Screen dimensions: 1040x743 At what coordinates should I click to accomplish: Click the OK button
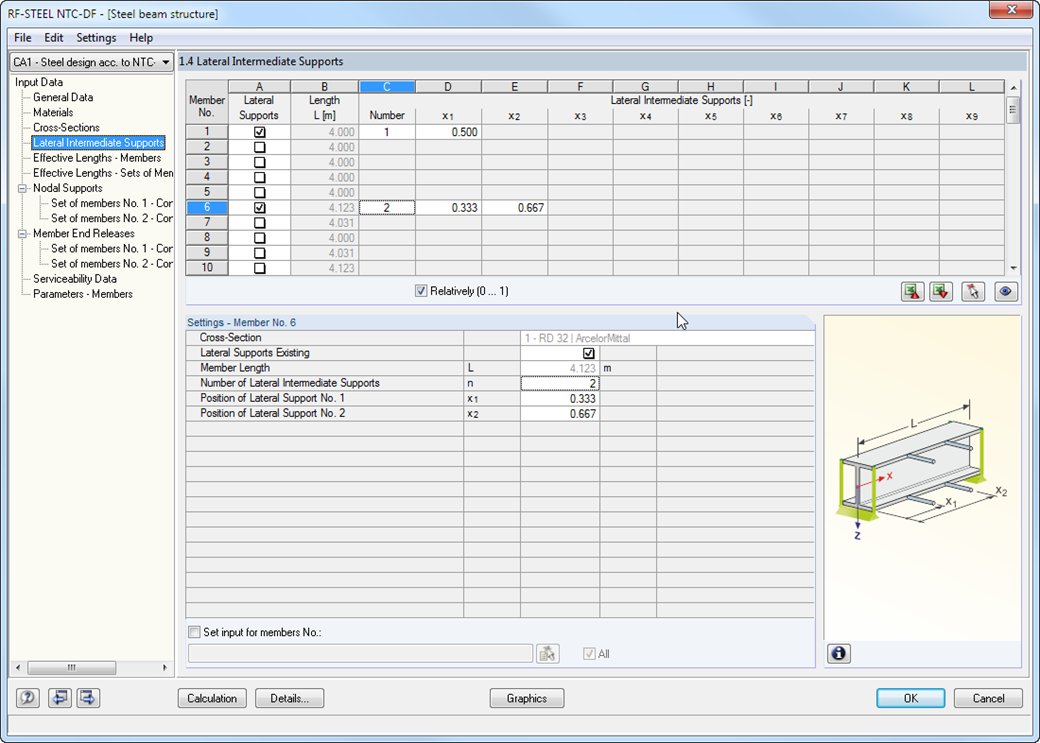911,698
